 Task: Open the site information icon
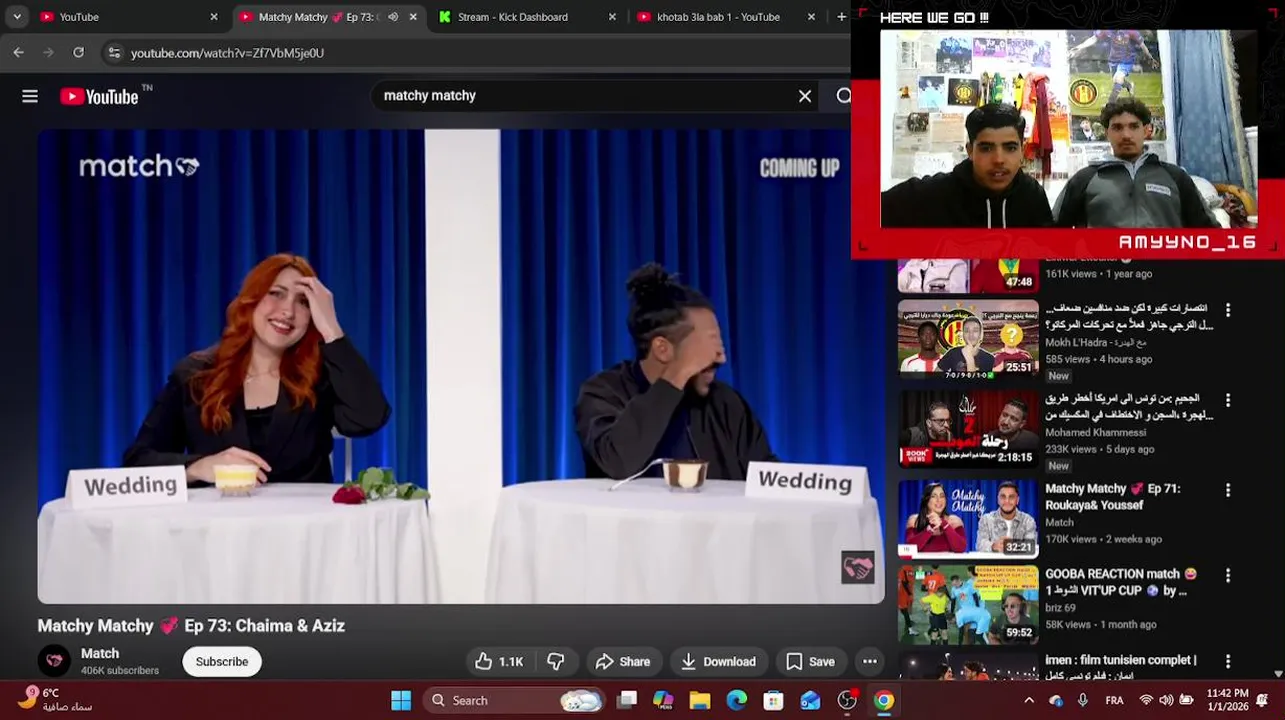click(114, 53)
